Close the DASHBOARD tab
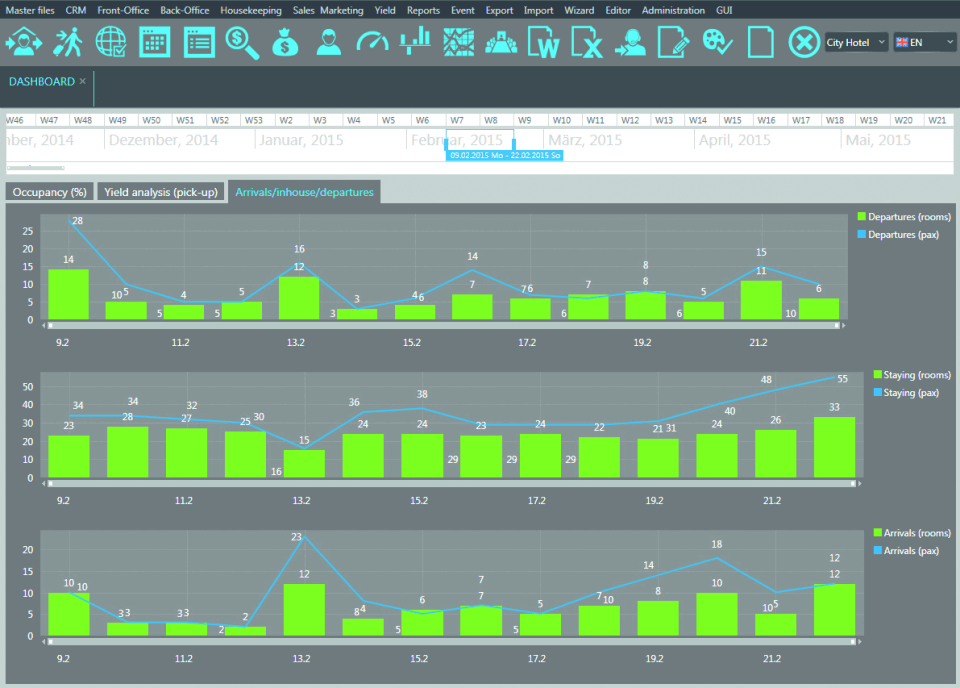Viewport: 960px width, 688px height. tap(82, 81)
